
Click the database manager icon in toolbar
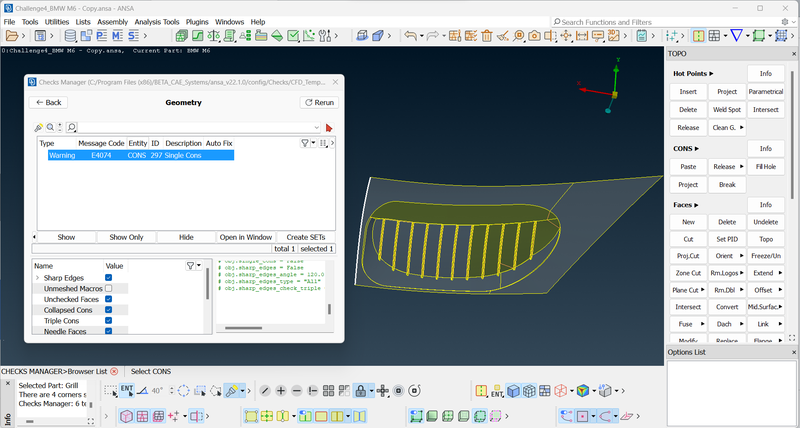[70, 36]
